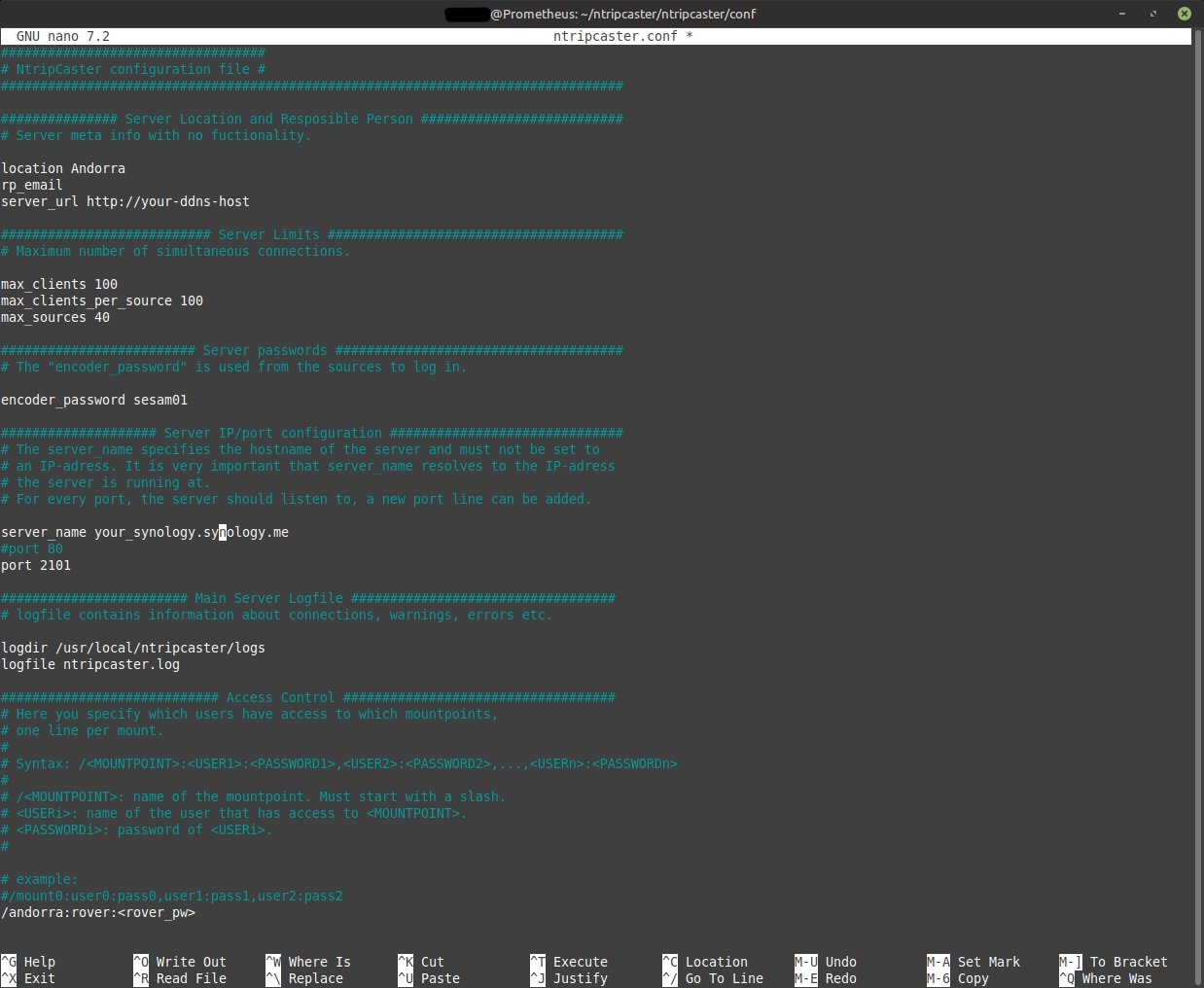Maximize the terminal window
The width and height of the screenshot is (1204, 988).
coord(1153,14)
